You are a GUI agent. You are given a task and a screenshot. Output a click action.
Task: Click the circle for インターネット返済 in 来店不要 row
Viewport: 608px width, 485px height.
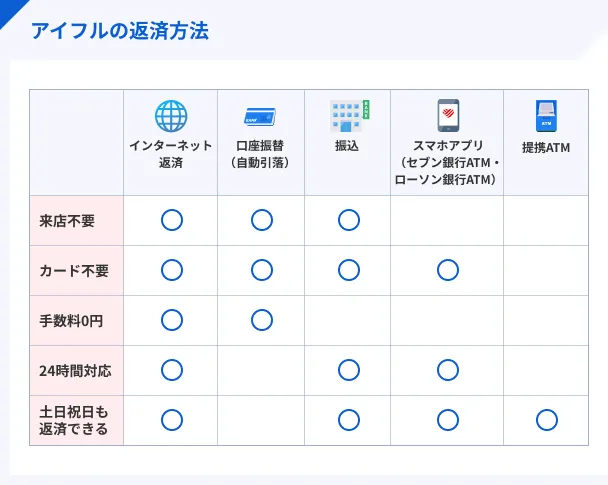tap(171, 220)
